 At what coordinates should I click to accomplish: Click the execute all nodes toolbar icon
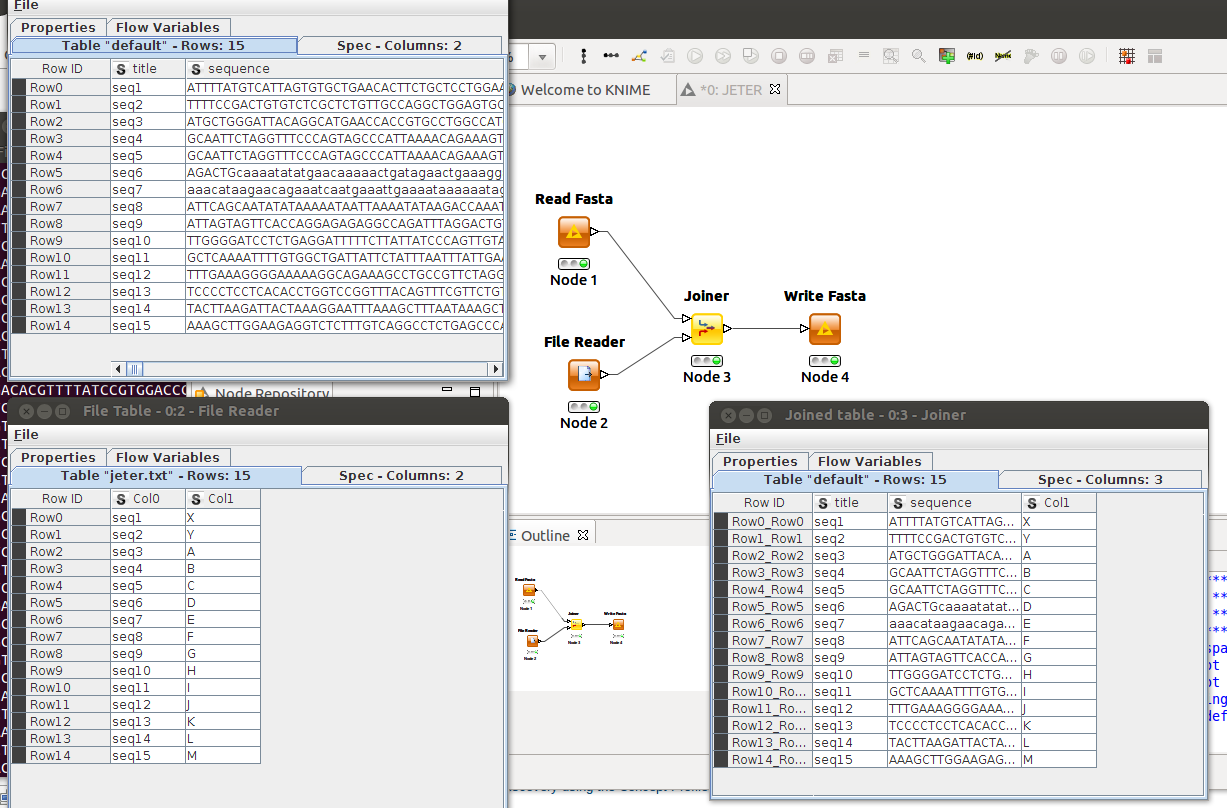(722, 55)
